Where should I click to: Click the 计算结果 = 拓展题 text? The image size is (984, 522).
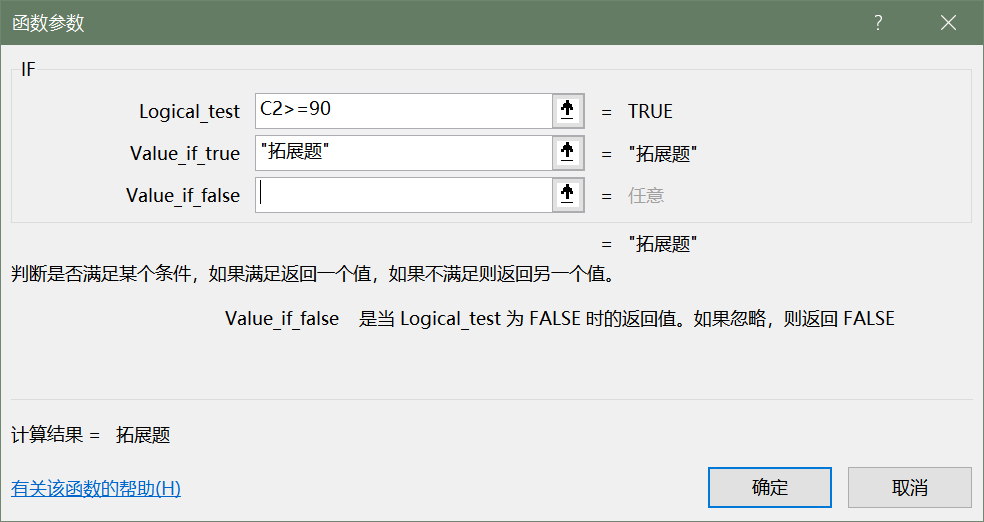click(91, 435)
